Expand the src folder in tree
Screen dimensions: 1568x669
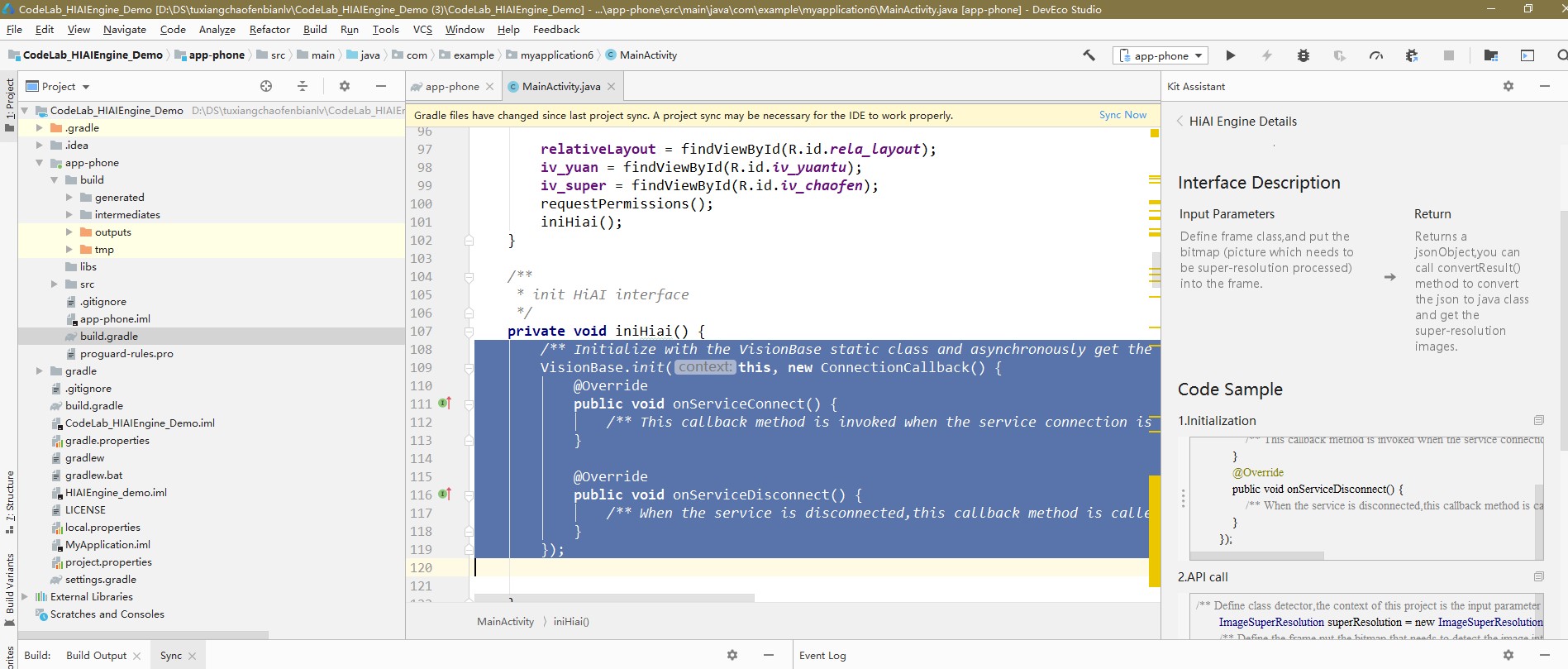click(x=54, y=284)
